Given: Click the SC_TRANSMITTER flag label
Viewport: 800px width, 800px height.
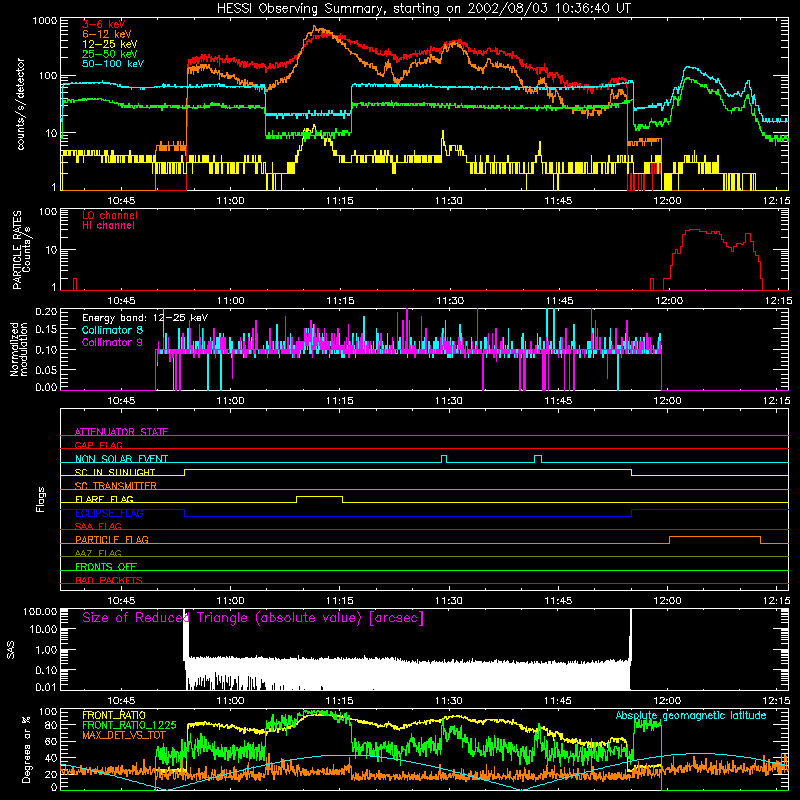Looking at the screenshot, I should [116, 486].
